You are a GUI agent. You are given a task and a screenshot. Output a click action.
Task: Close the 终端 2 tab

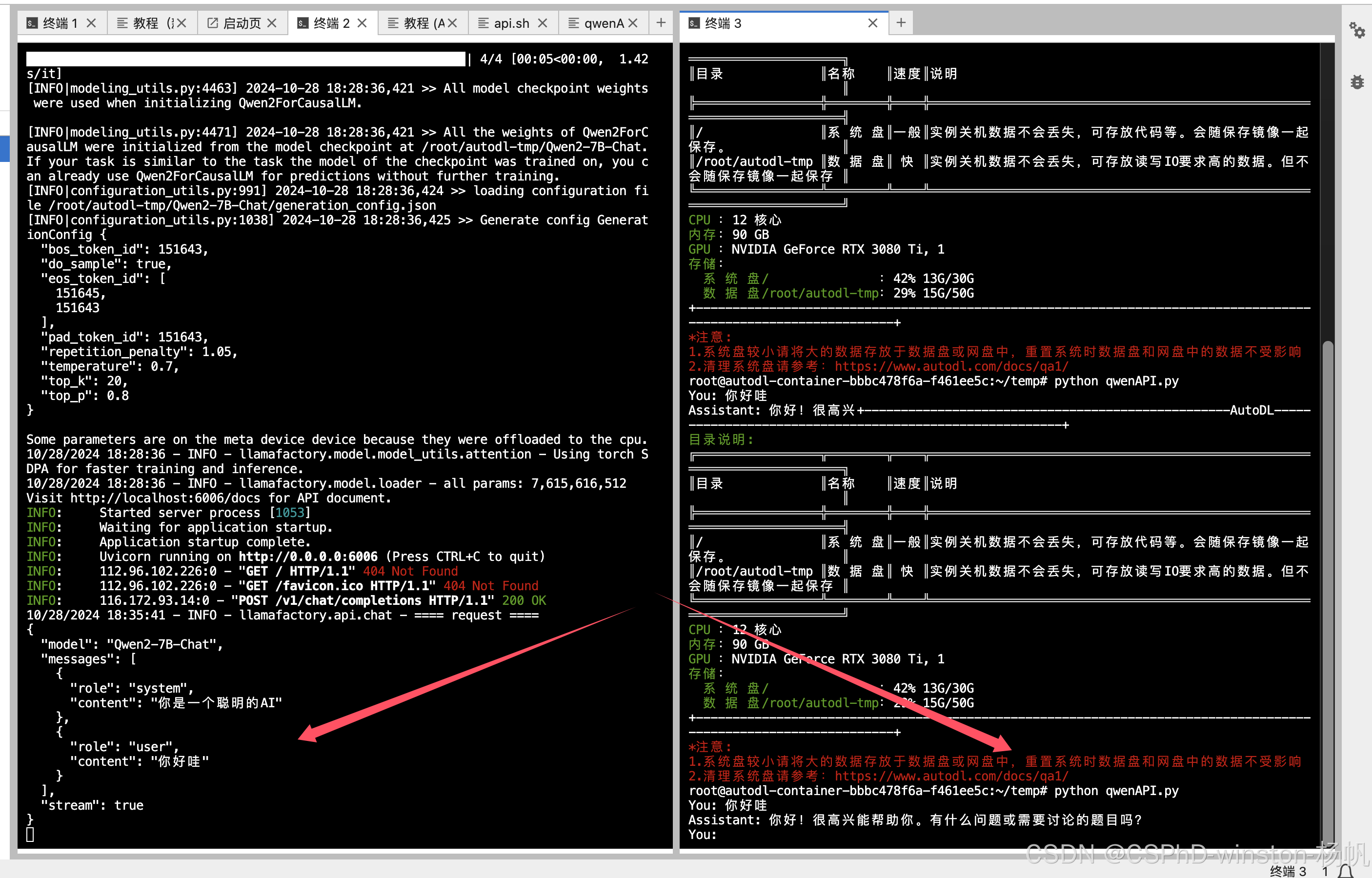pyautogui.click(x=362, y=23)
